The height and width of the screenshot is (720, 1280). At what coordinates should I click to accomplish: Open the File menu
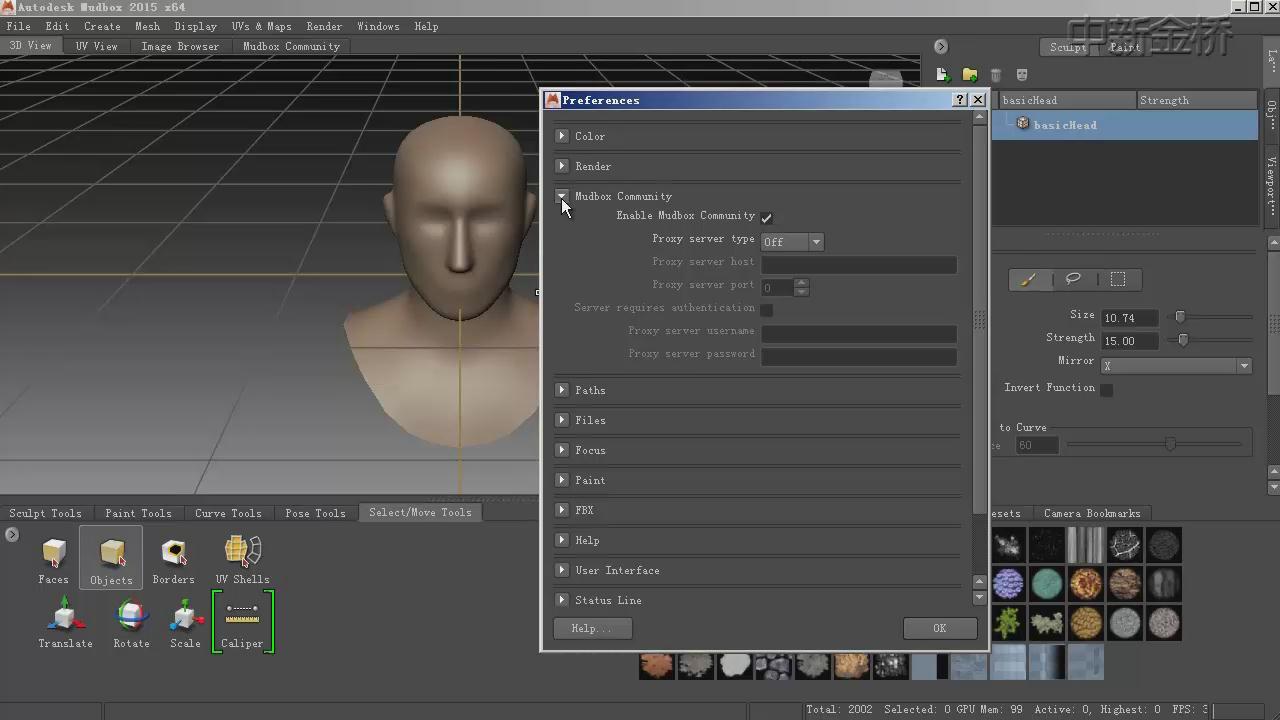18,26
